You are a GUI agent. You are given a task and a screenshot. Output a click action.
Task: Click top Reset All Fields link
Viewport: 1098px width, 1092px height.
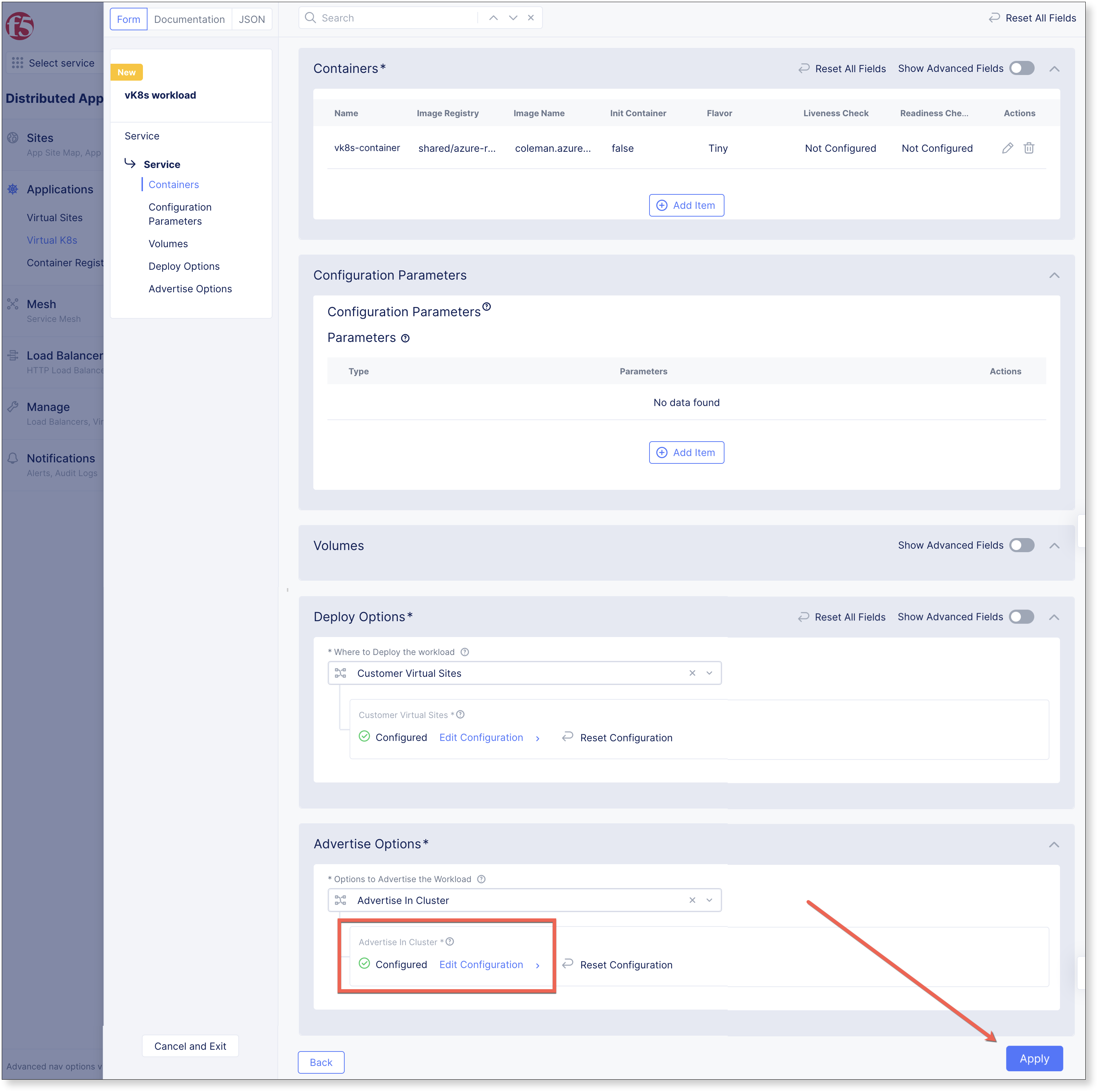1032,18
